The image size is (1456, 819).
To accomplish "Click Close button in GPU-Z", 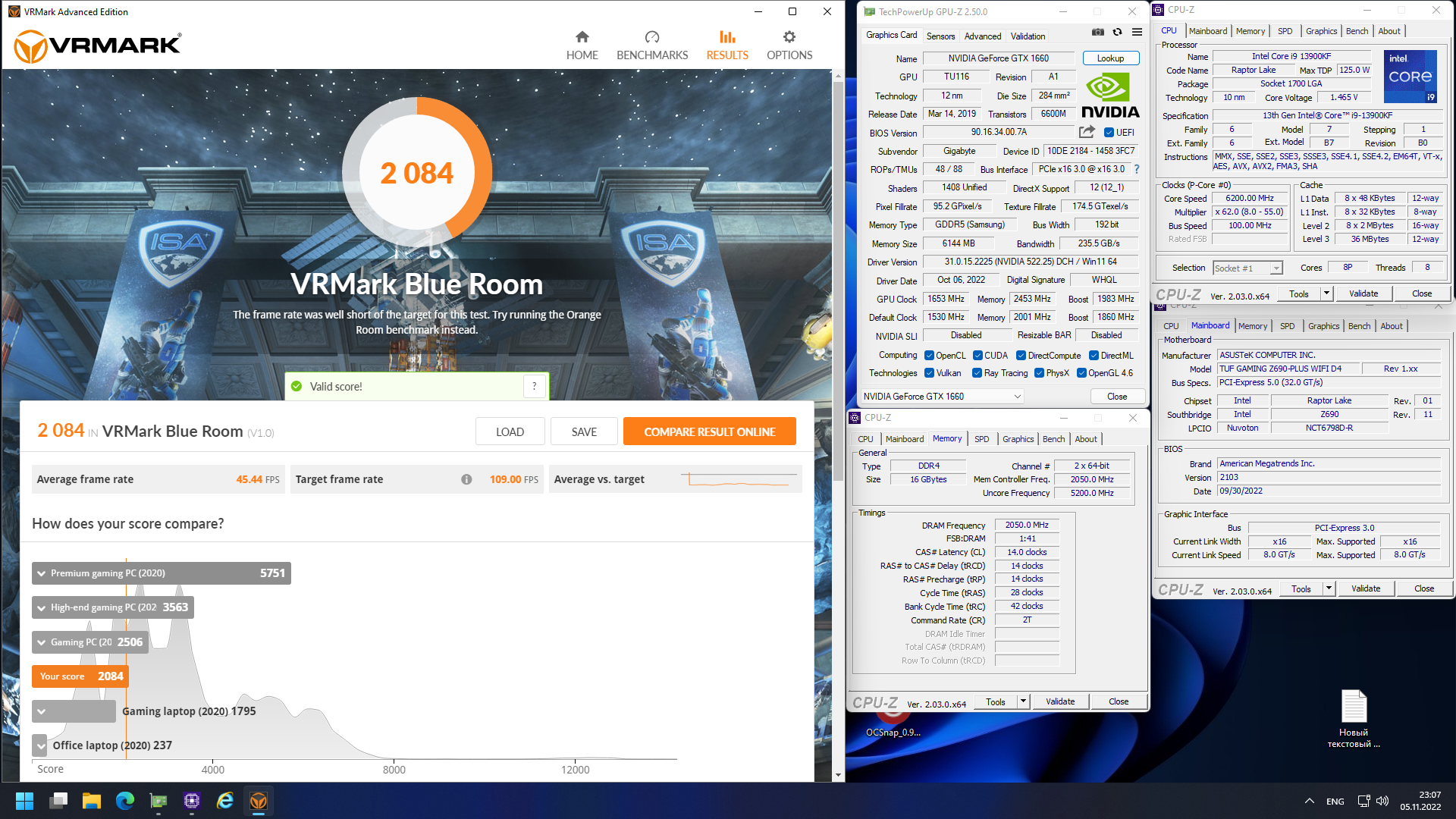I will click(1116, 397).
